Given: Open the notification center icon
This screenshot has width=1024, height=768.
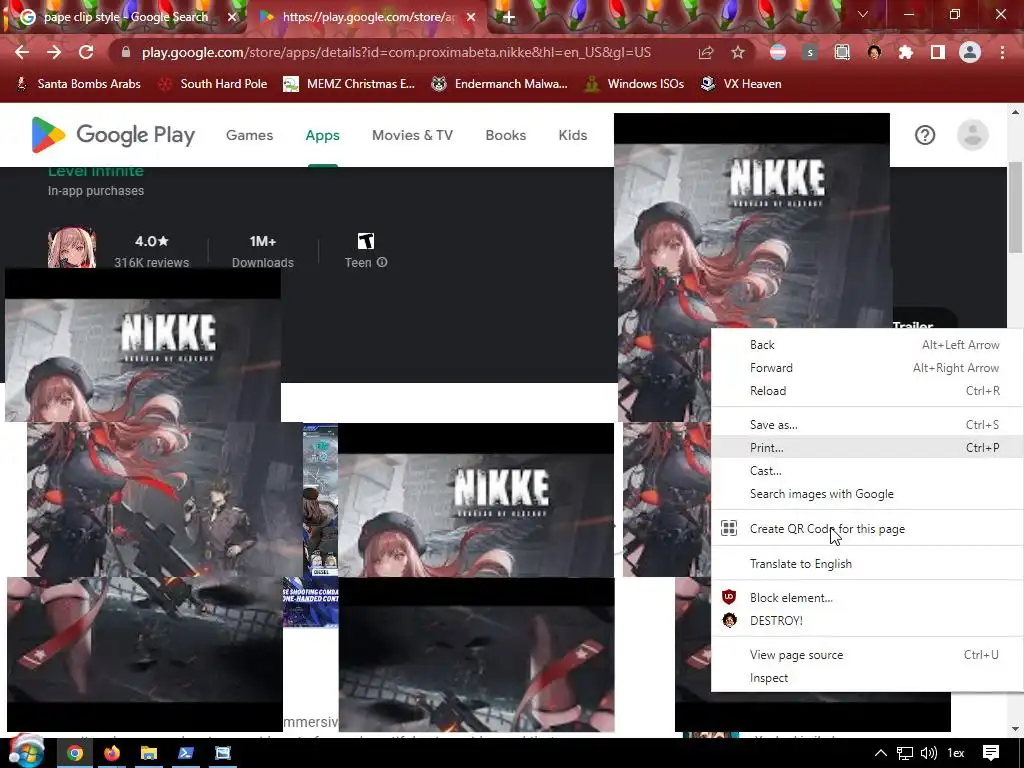Looking at the screenshot, I should pos(991,754).
